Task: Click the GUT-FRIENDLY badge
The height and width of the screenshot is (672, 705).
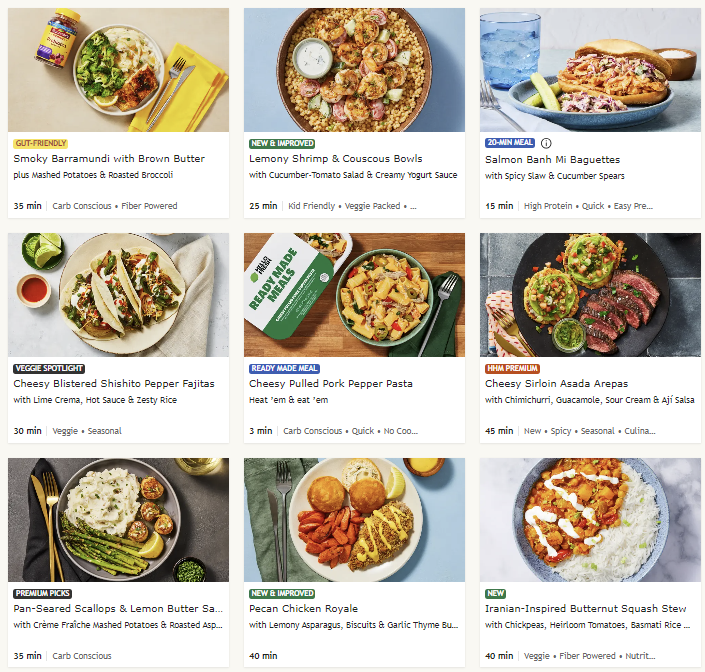Action: coord(40,143)
